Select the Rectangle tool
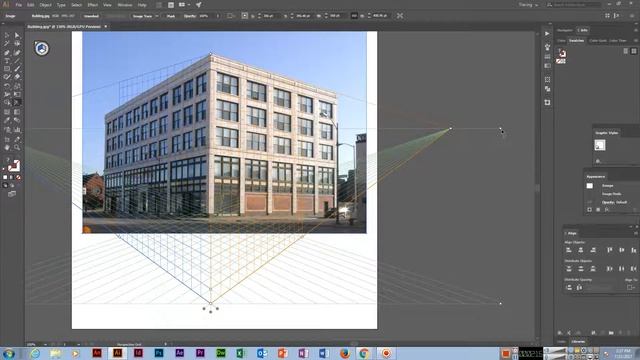This screenshot has width=640, height=360. click(7, 69)
